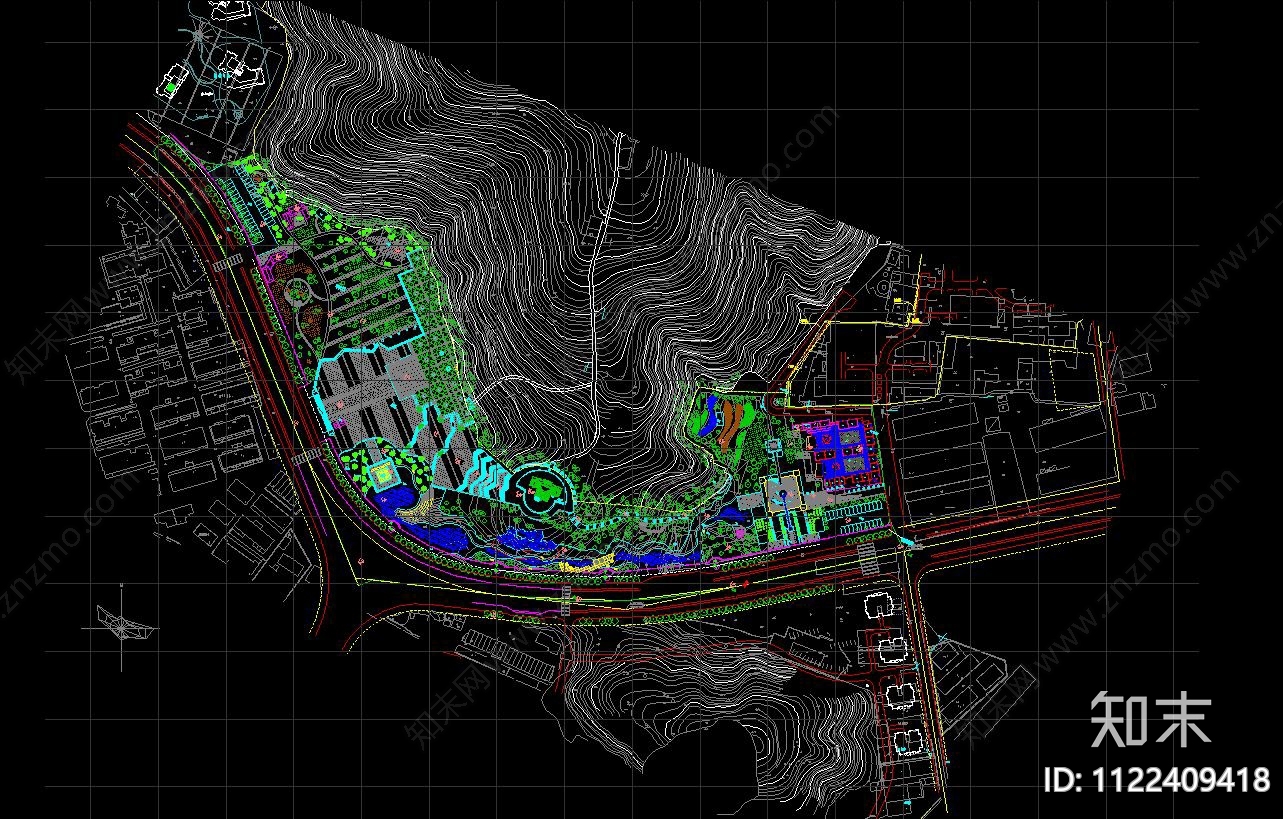Click the compass rose symbol beside the plan

tap(122, 626)
